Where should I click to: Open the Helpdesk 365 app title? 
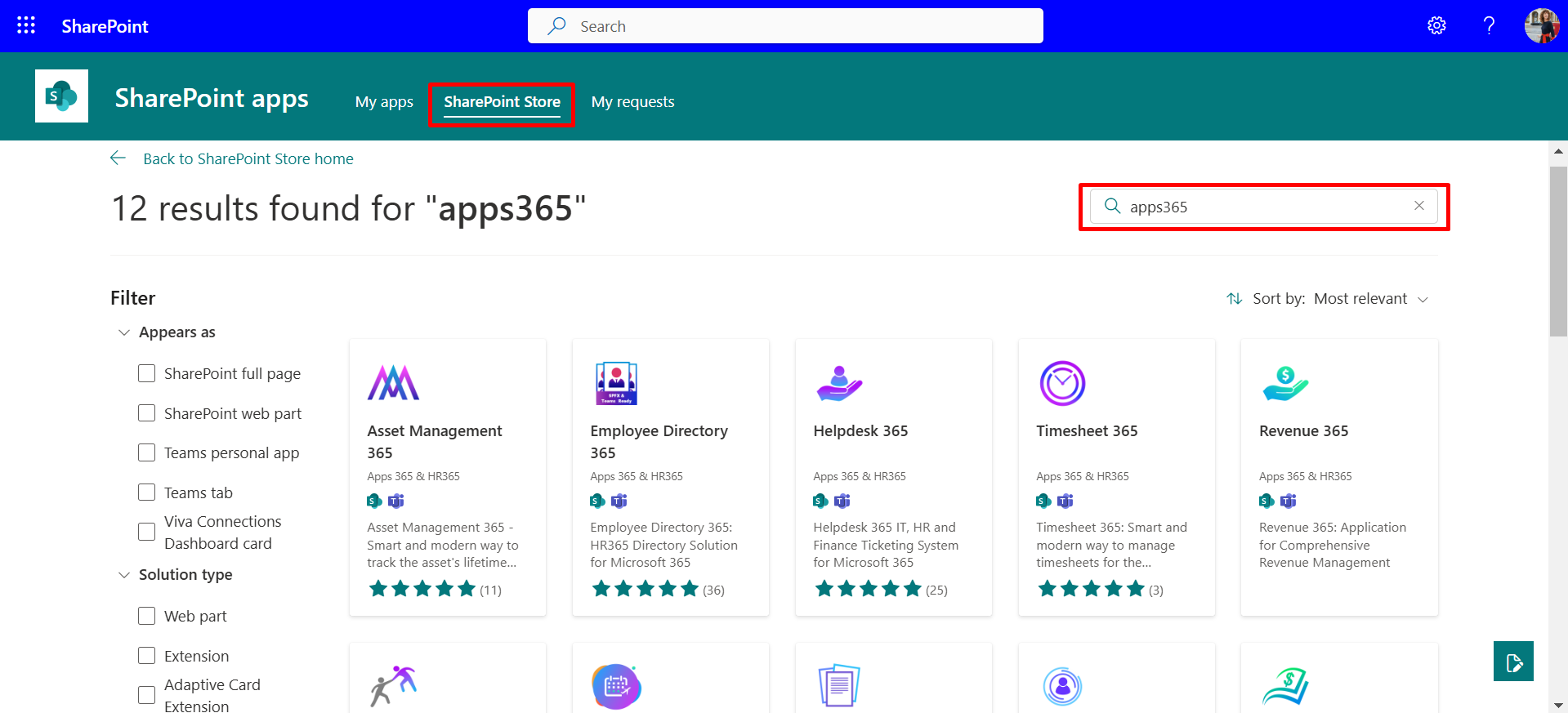(x=860, y=430)
